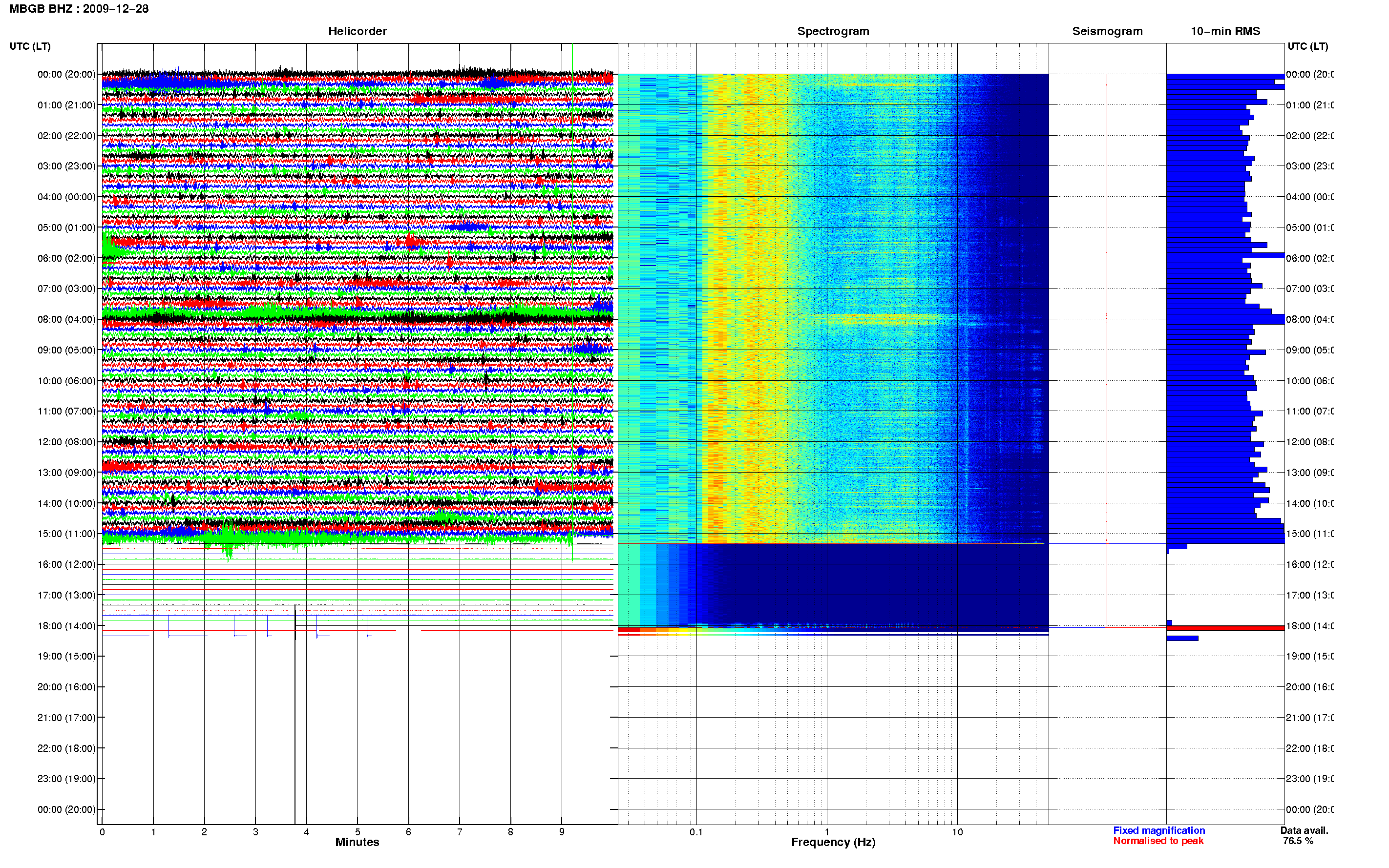Click the left '19:00 (15:00)' time label
Viewport: 1389px width, 868px height.
click(66, 656)
